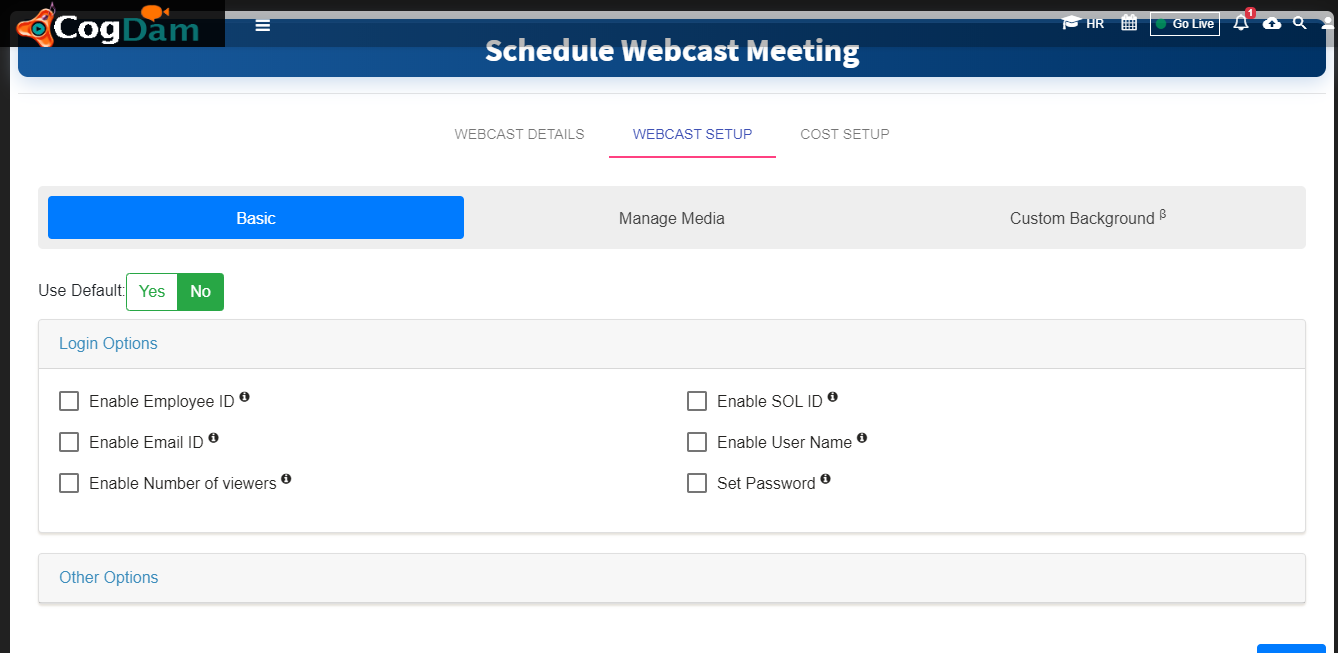This screenshot has height=653, width=1338.
Task: Open the Cost Setup tab
Action: (845, 134)
